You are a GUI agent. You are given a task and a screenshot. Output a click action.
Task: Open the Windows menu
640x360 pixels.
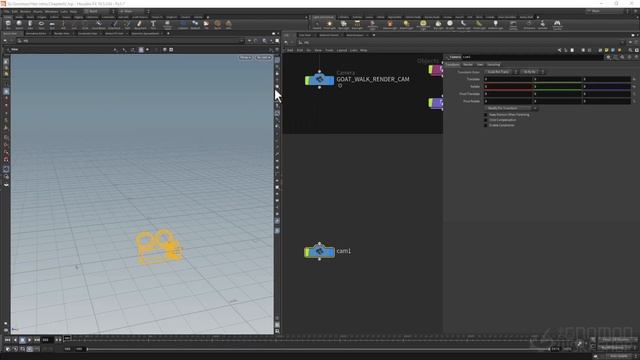[x=51, y=11]
